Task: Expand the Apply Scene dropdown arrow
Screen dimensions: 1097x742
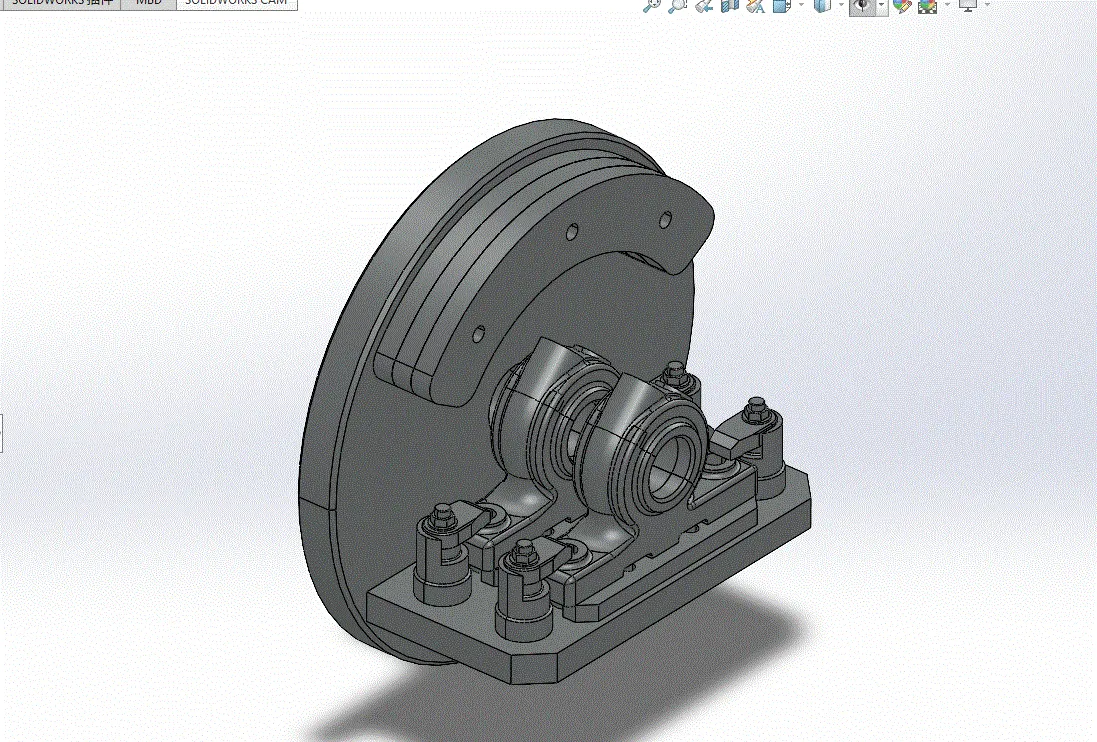Action: (947, 5)
